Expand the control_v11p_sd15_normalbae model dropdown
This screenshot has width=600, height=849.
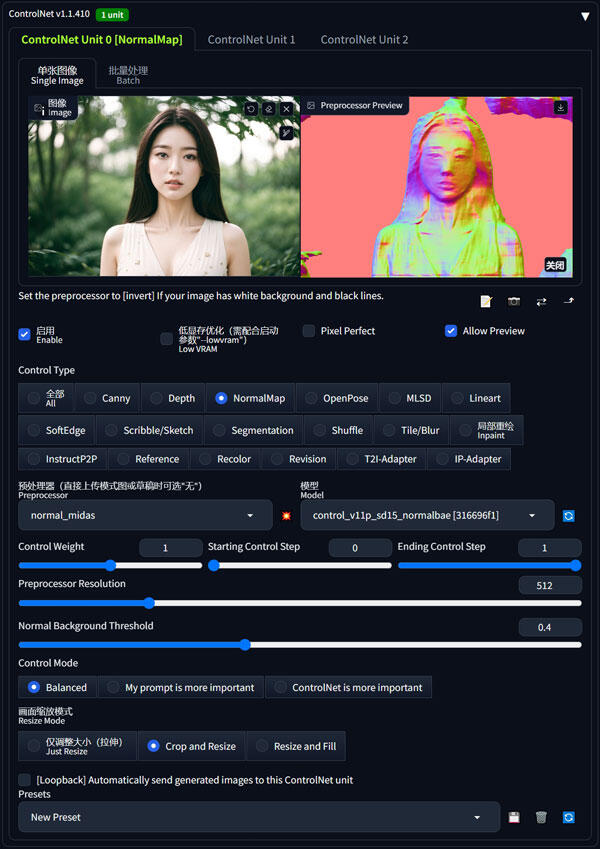pyautogui.click(x=427, y=515)
